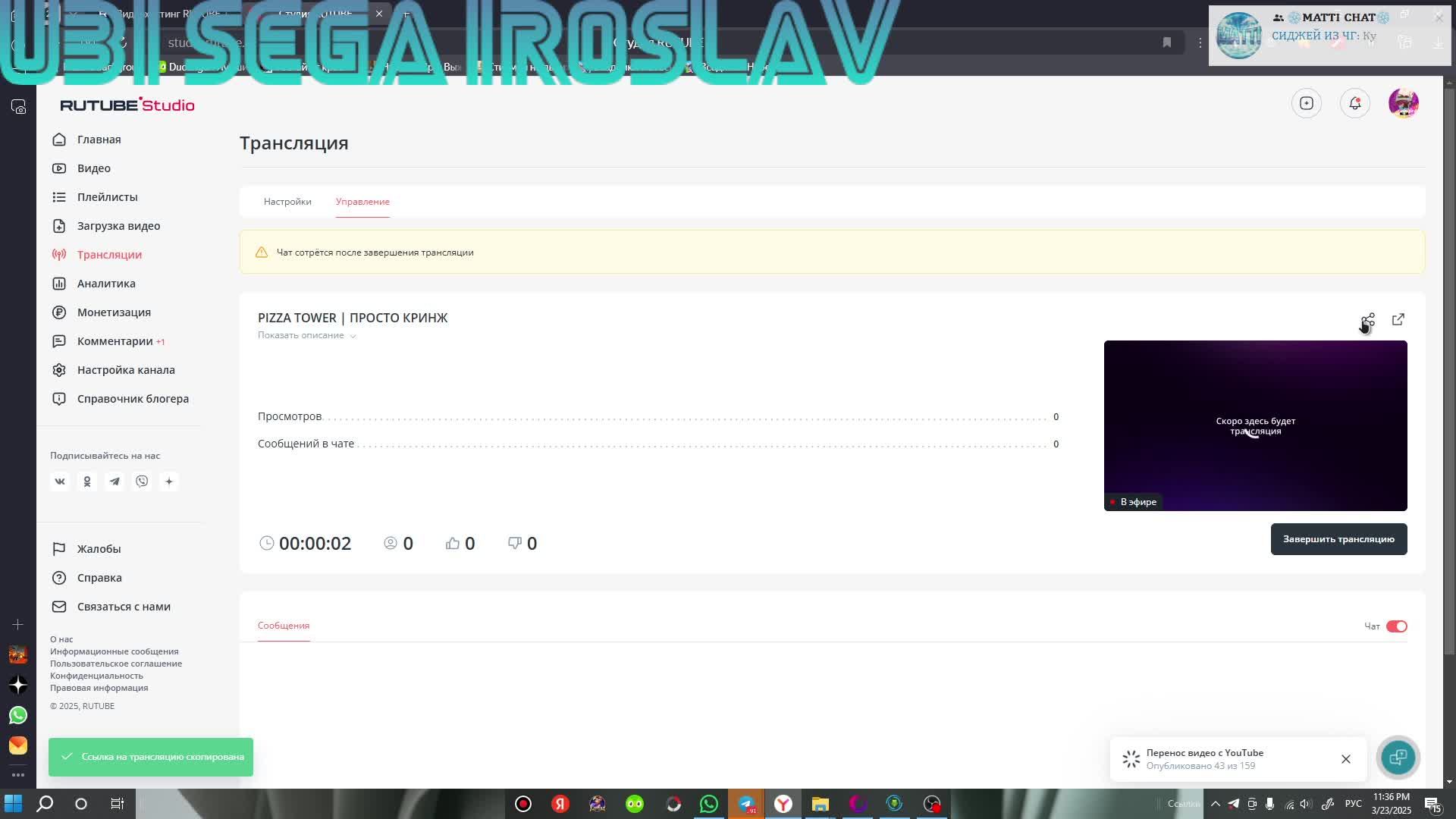Viewport: 1456px width, 819px height.
Task: Open the Odnoklassniki social icon
Action: (87, 482)
